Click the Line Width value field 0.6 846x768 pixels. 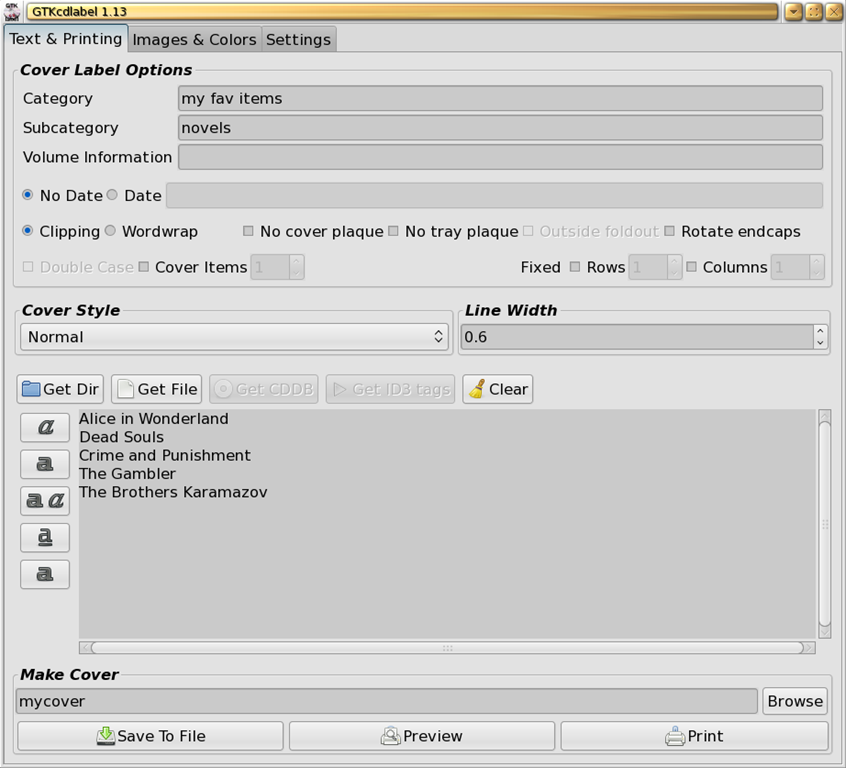pos(637,337)
